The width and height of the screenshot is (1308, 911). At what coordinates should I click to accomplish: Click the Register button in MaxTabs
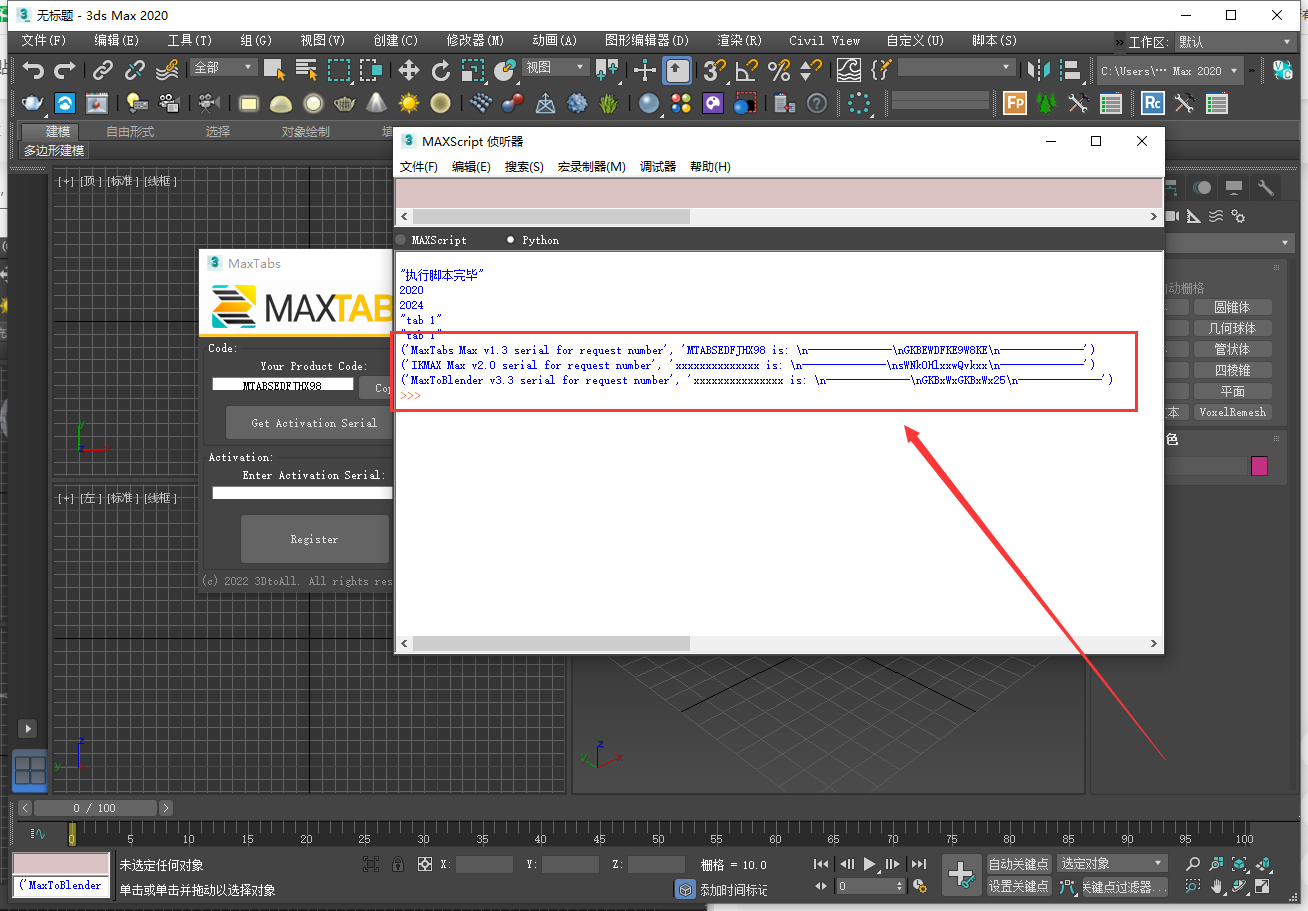314,539
